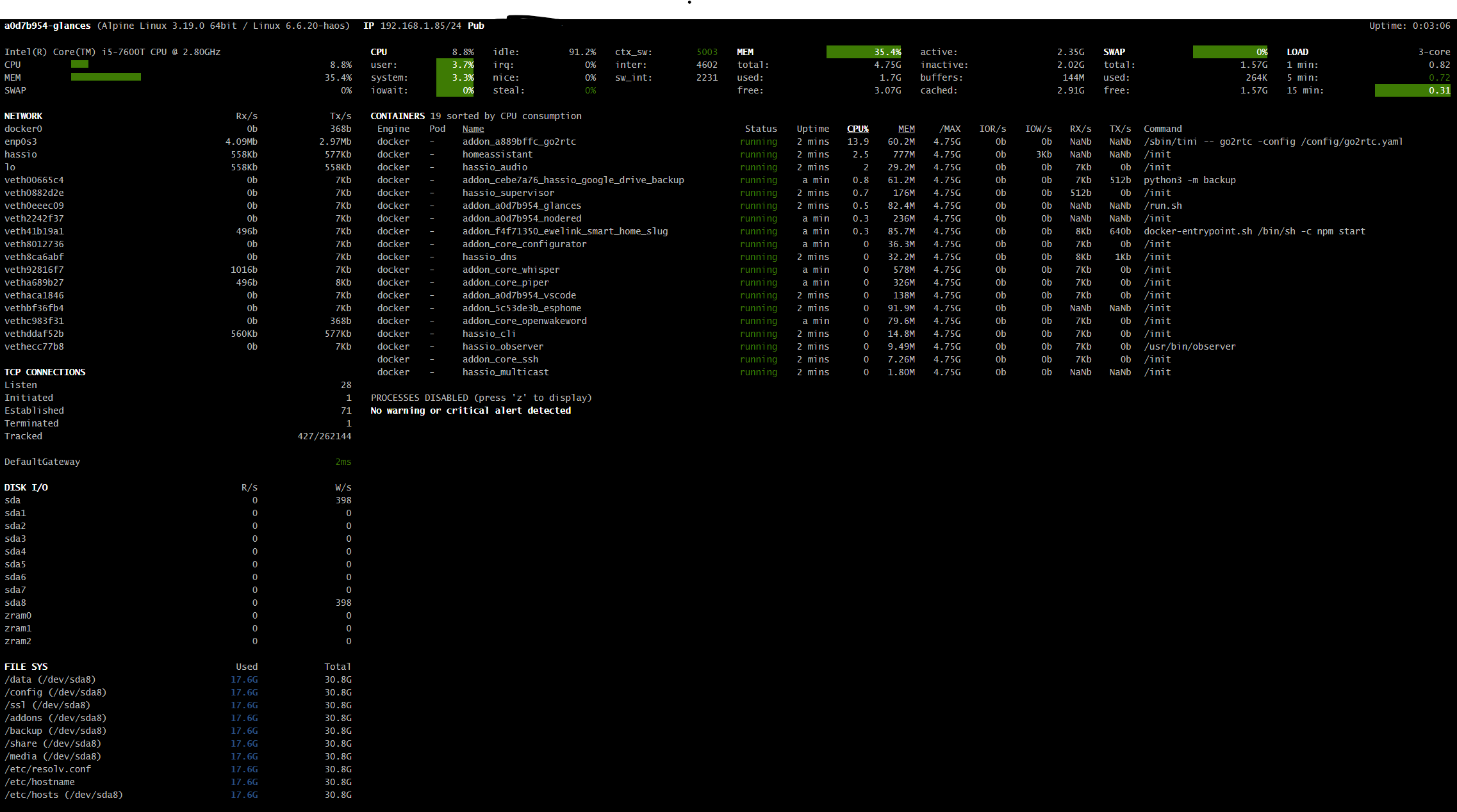Select addon_f4f71350_ewelink_smart_home_slug container name
The image size is (1457, 812).
click(565, 231)
